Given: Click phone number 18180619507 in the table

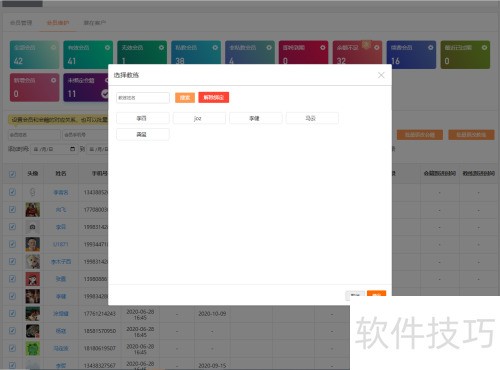Looking at the screenshot, I should coord(100,348).
